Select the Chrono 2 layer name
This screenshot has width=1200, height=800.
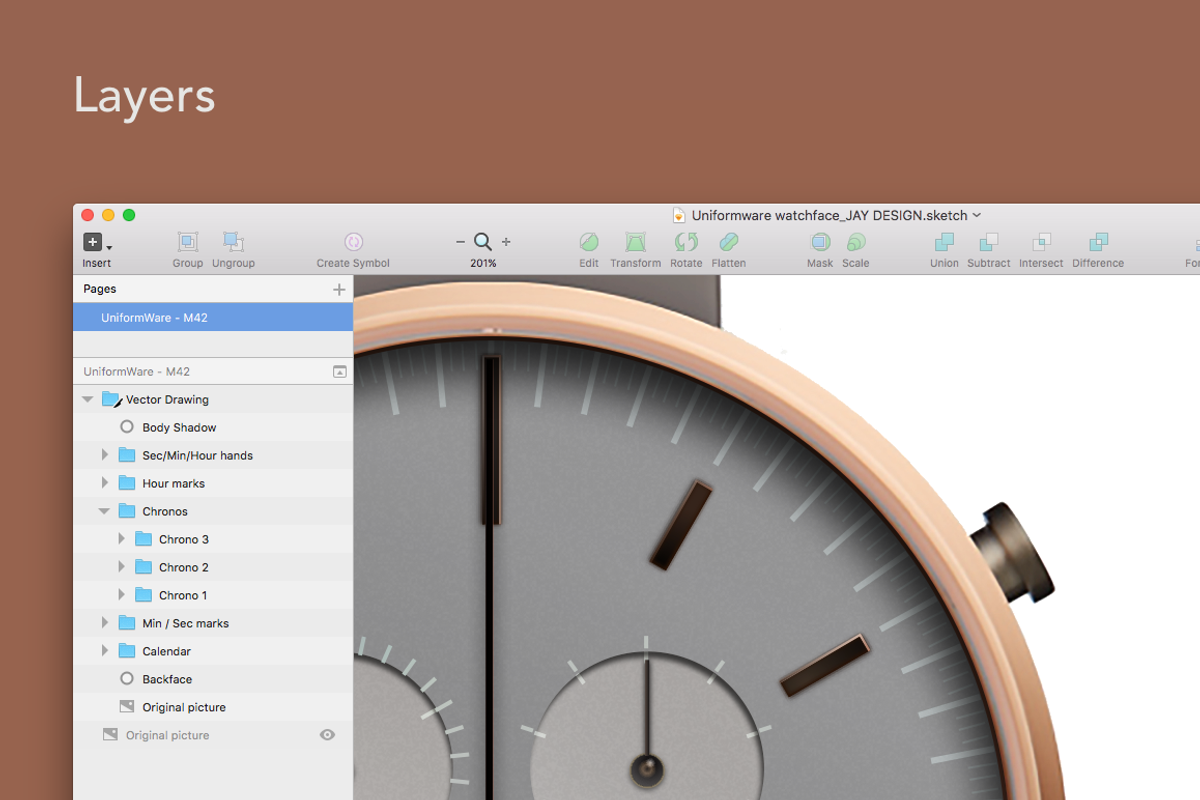[x=184, y=567]
